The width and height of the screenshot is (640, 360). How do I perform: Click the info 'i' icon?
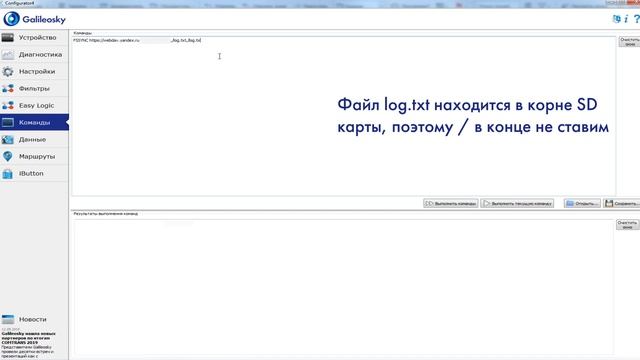click(626, 19)
